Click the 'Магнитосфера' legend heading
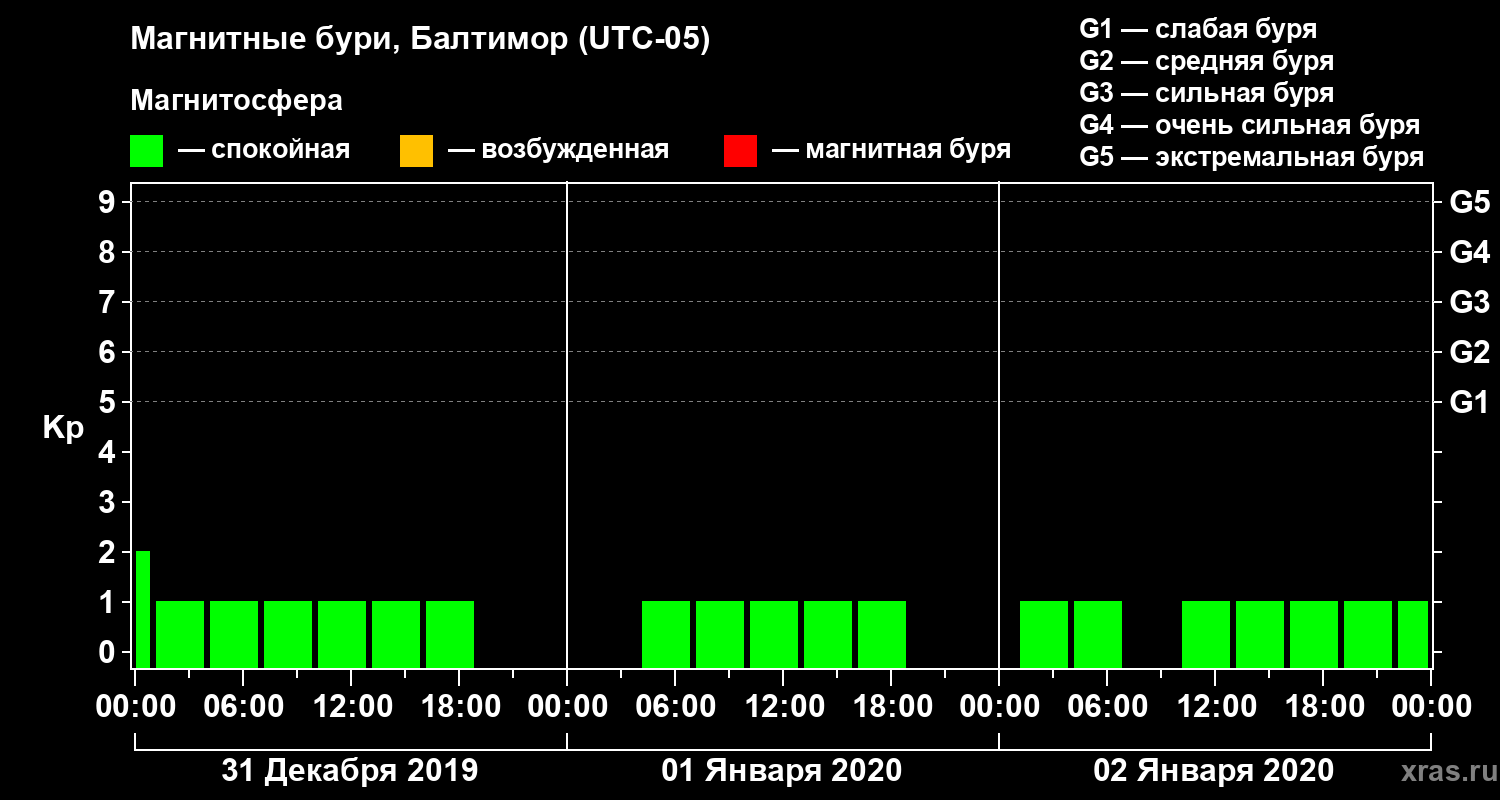 (236, 101)
